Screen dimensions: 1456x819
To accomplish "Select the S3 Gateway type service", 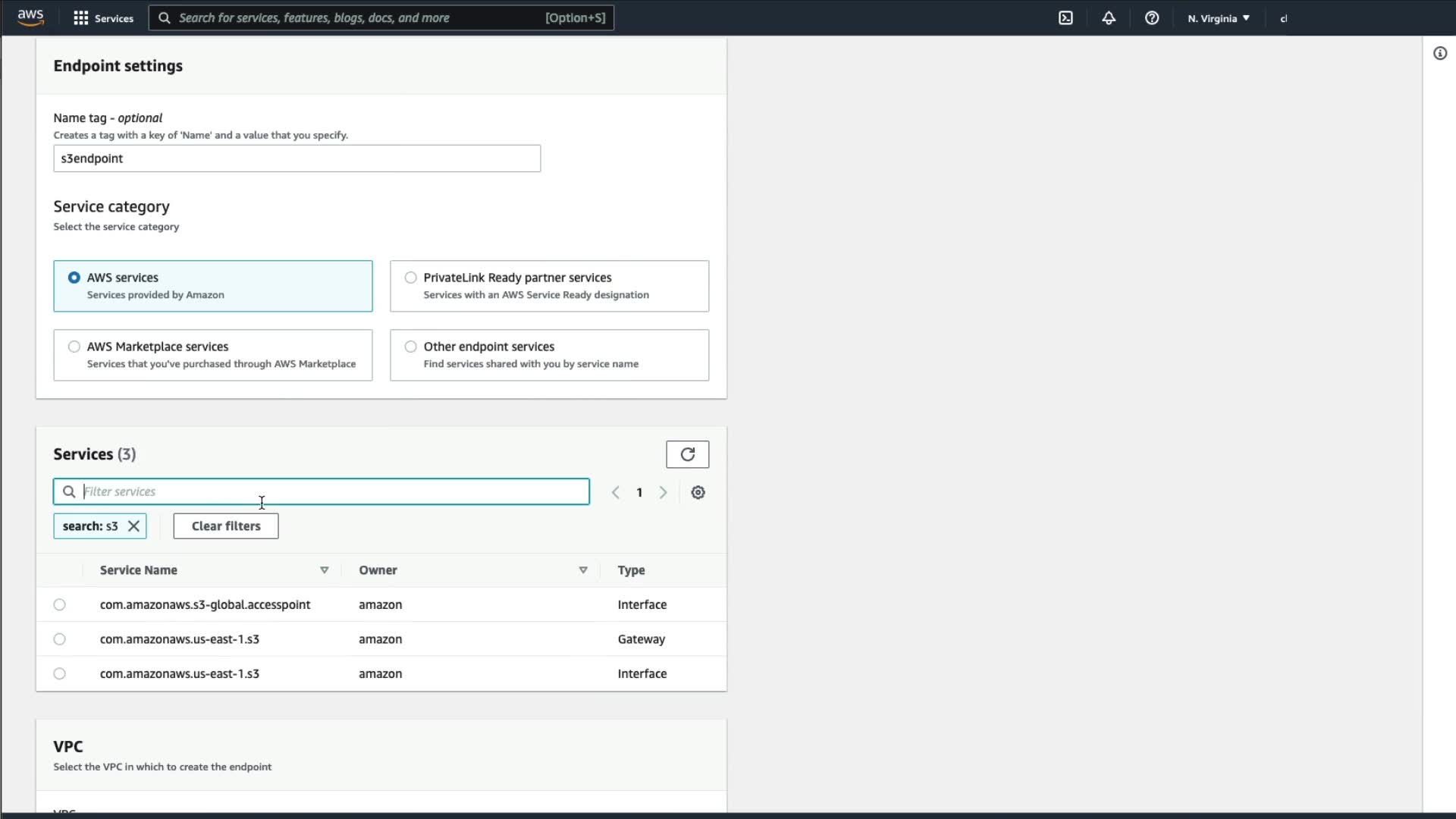I will pyautogui.click(x=59, y=639).
